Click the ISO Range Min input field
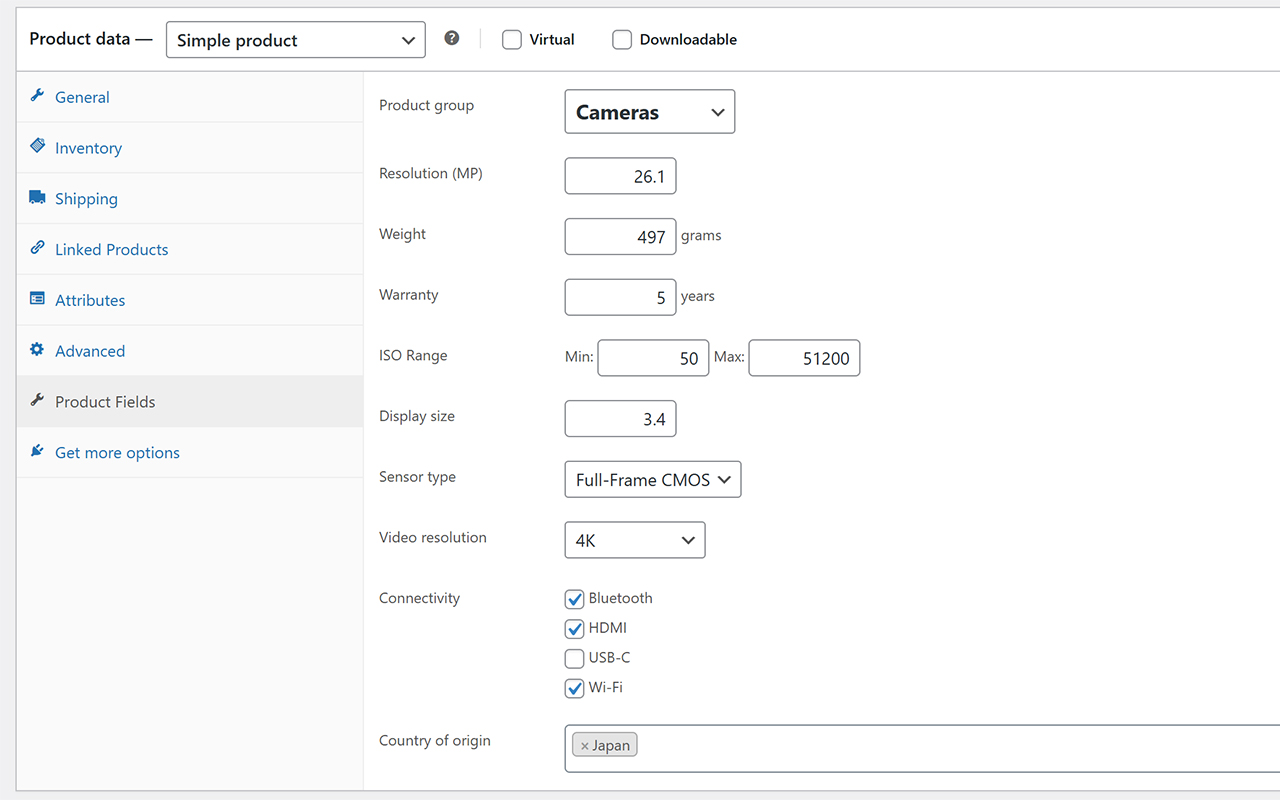1280x800 pixels. click(x=653, y=358)
